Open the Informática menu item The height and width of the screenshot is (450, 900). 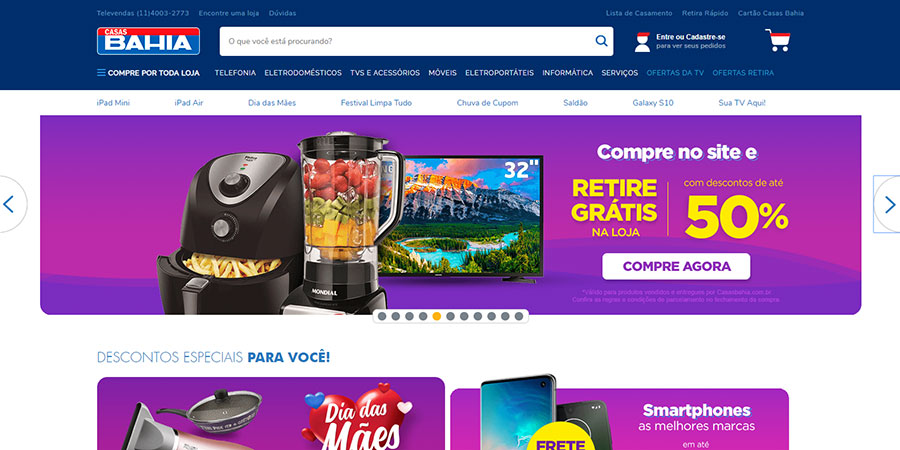[x=568, y=73]
